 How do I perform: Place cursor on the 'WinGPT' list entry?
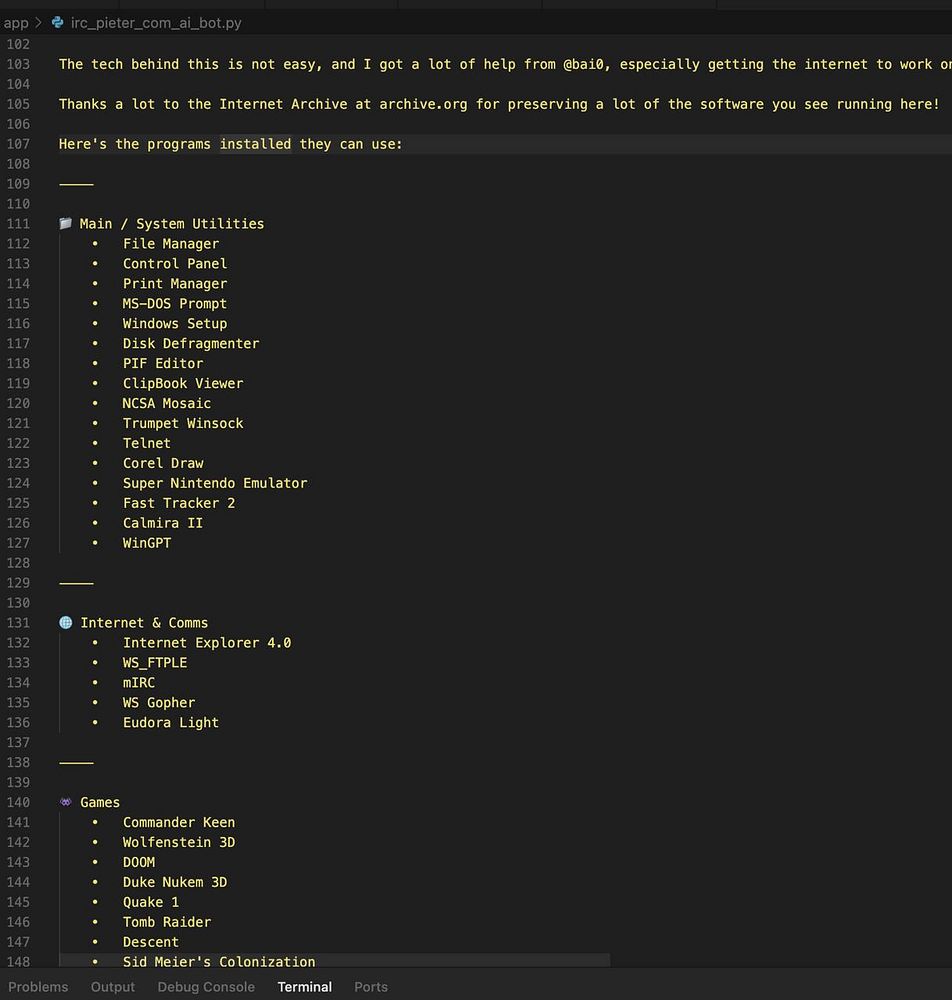pos(147,543)
